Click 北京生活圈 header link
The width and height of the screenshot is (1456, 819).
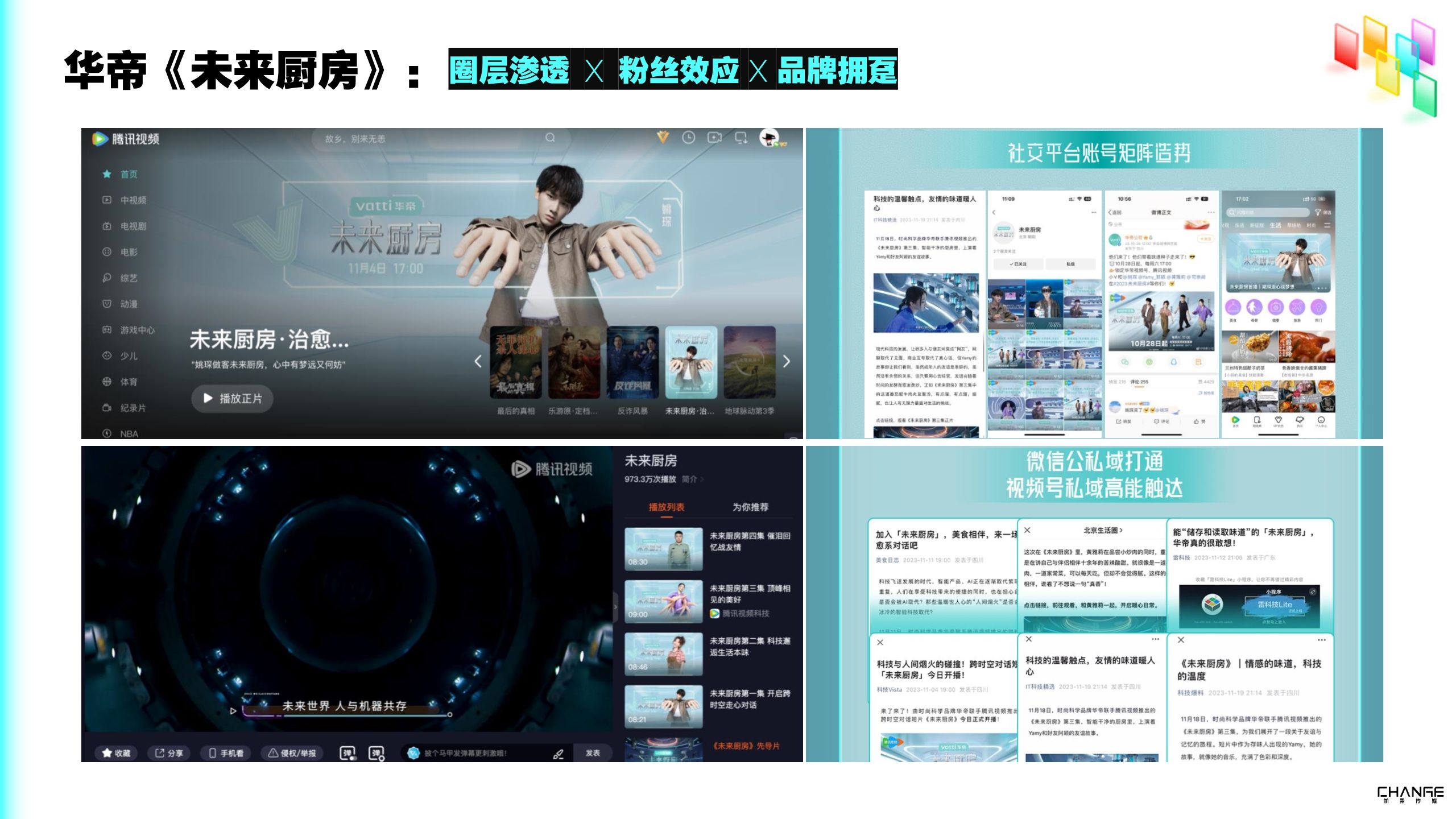pos(1103,530)
